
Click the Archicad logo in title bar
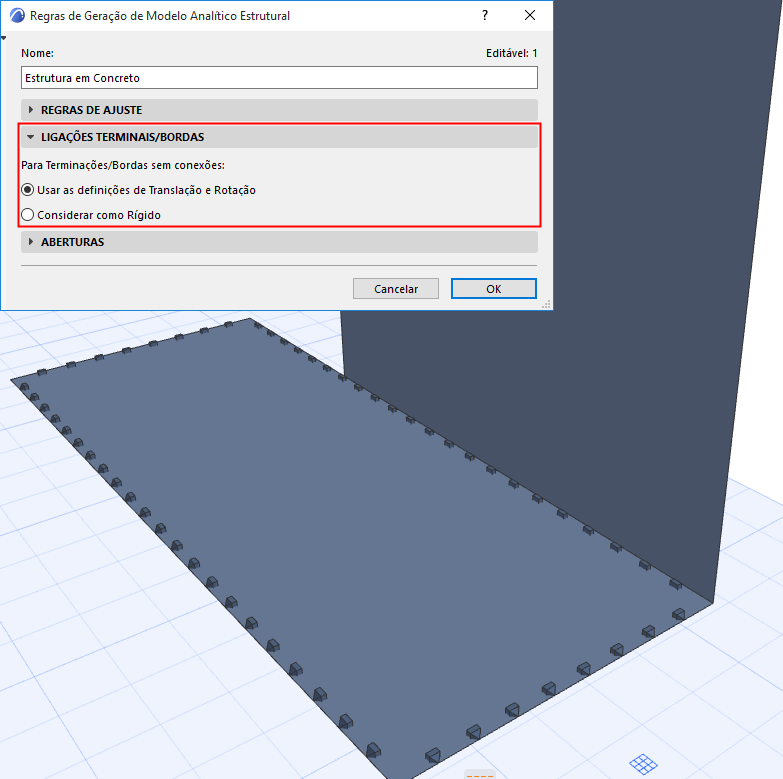tap(17, 15)
